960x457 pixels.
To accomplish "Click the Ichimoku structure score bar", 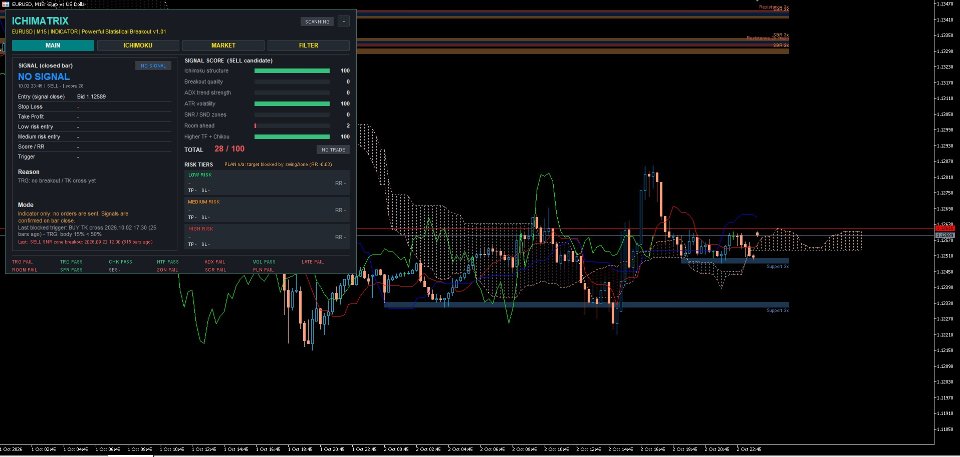I will point(292,71).
